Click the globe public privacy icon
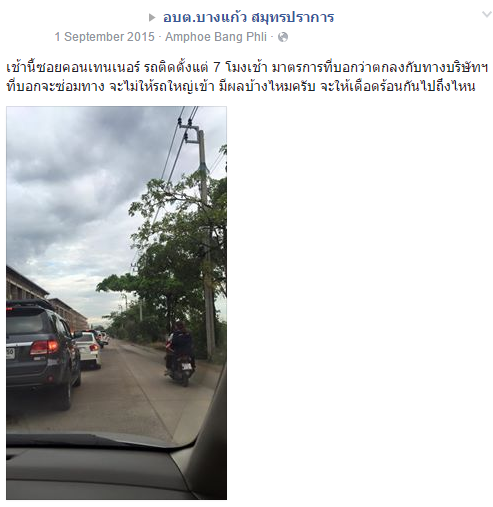Image resolution: width=493 pixels, height=507 pixels. (x=283, y=37)
